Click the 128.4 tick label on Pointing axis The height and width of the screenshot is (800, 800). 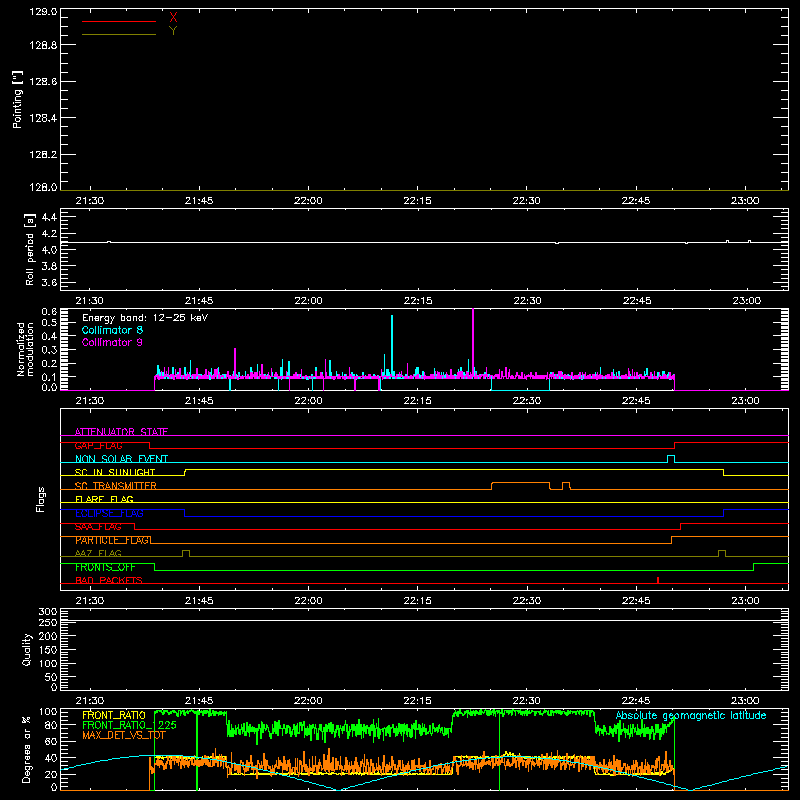(43, 118)
